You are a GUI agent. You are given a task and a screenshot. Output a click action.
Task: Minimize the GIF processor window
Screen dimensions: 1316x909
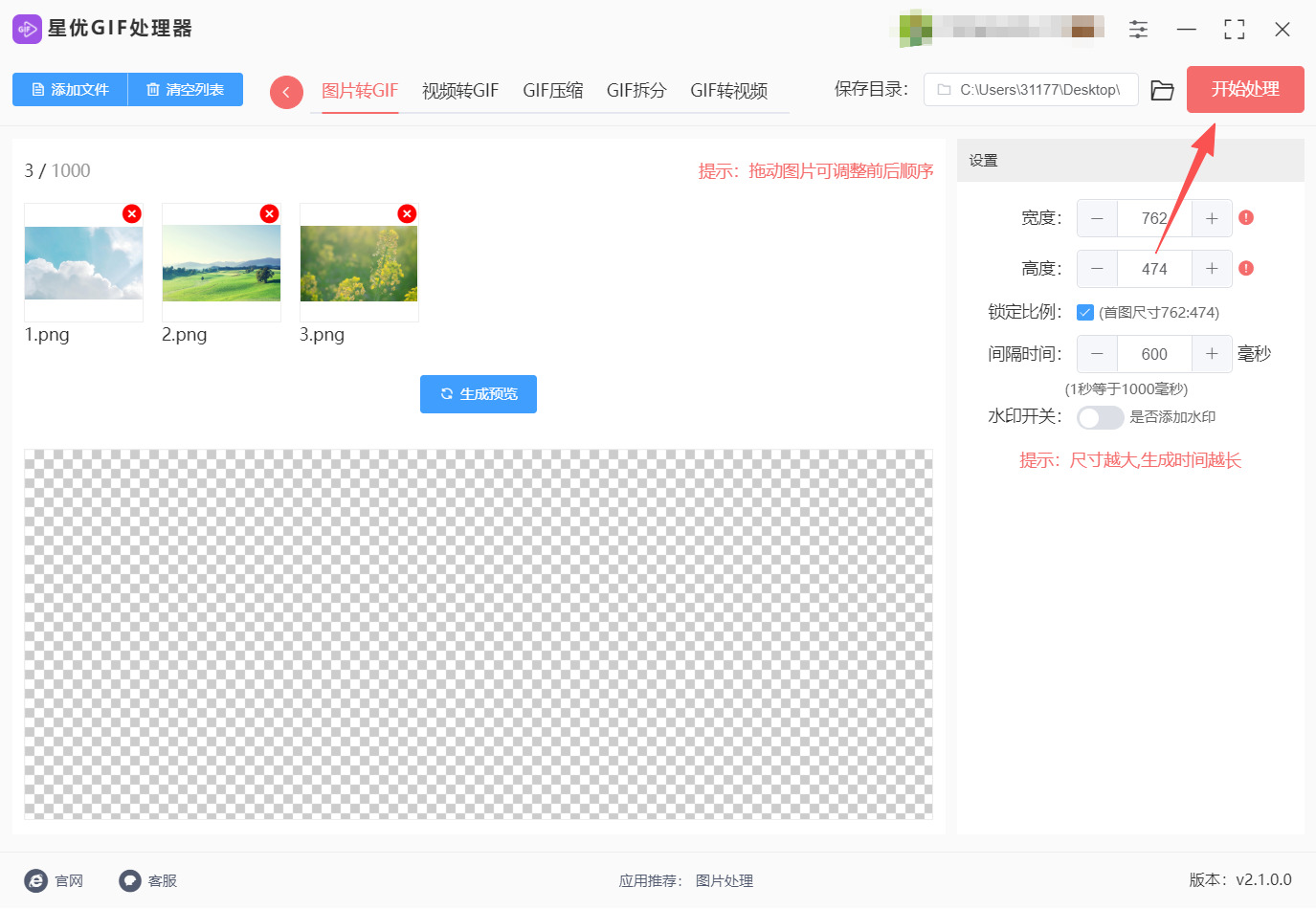pos(1187,30)
